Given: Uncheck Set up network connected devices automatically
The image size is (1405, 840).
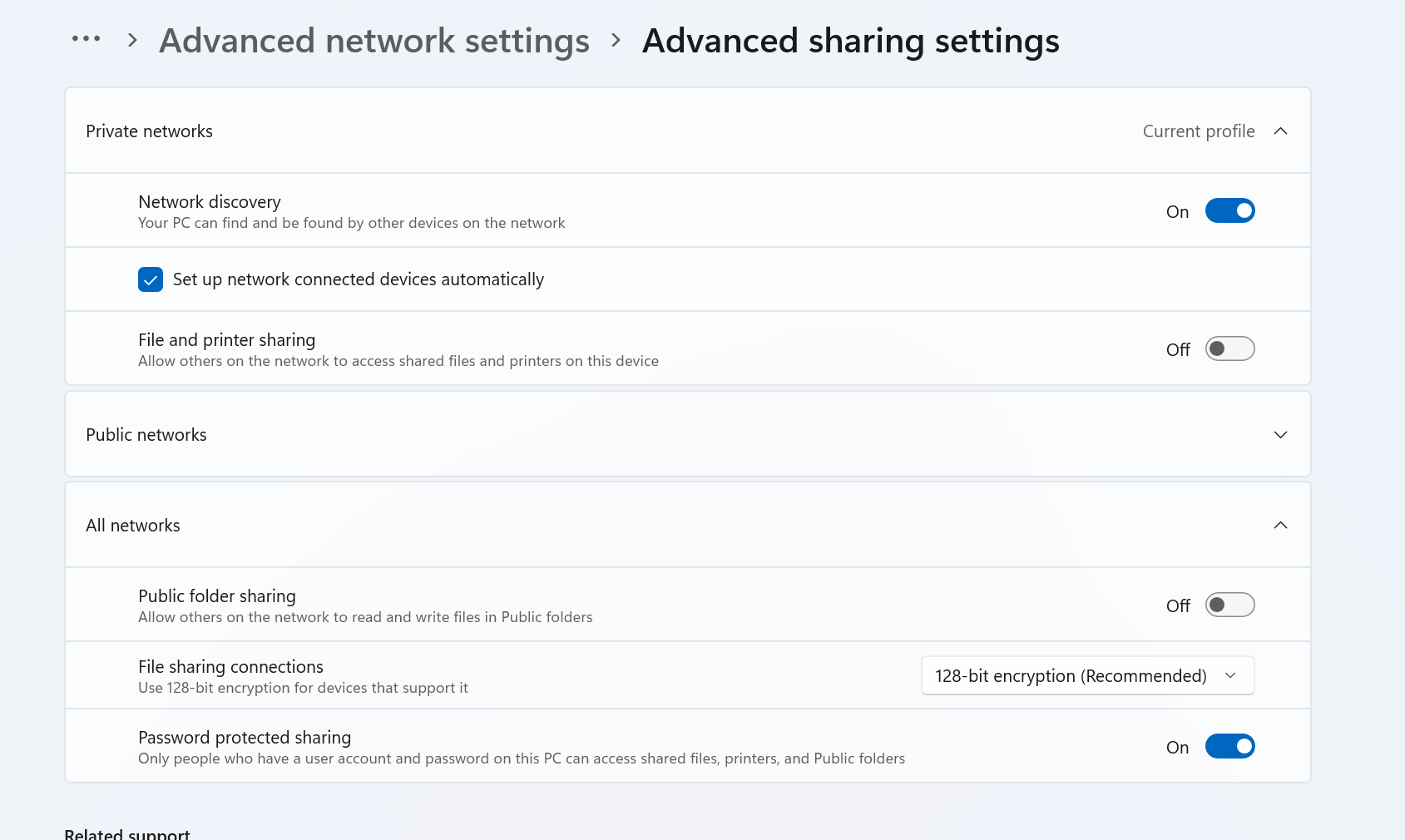Looking at the screenshot, I should pyautogui.click(x=151, y=279).
